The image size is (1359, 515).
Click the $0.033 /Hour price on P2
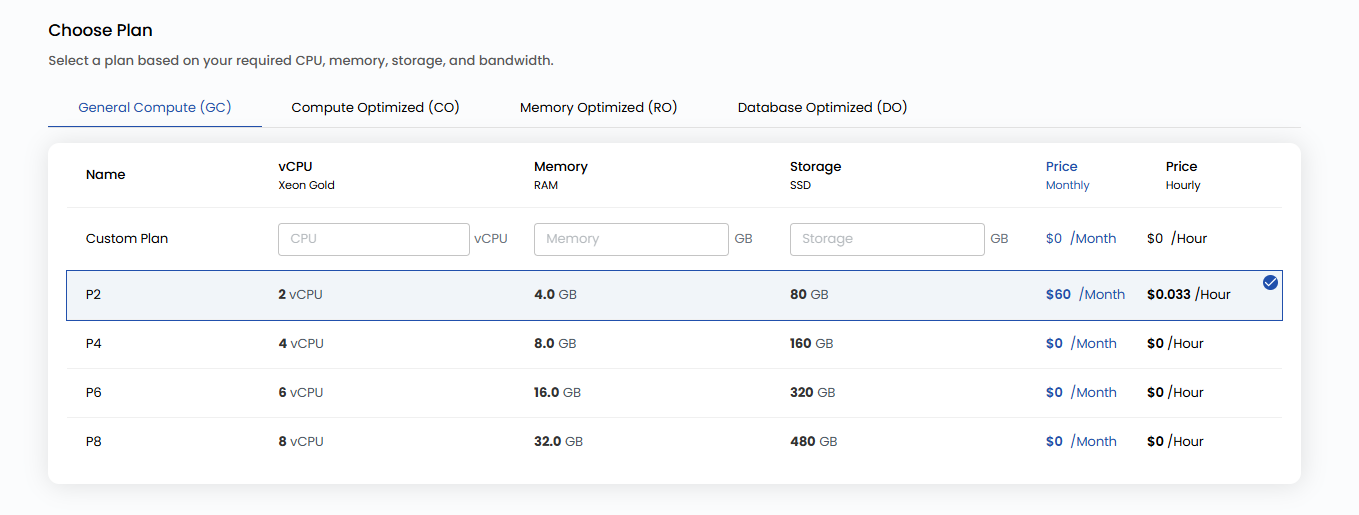click(x=1188, y=295)
